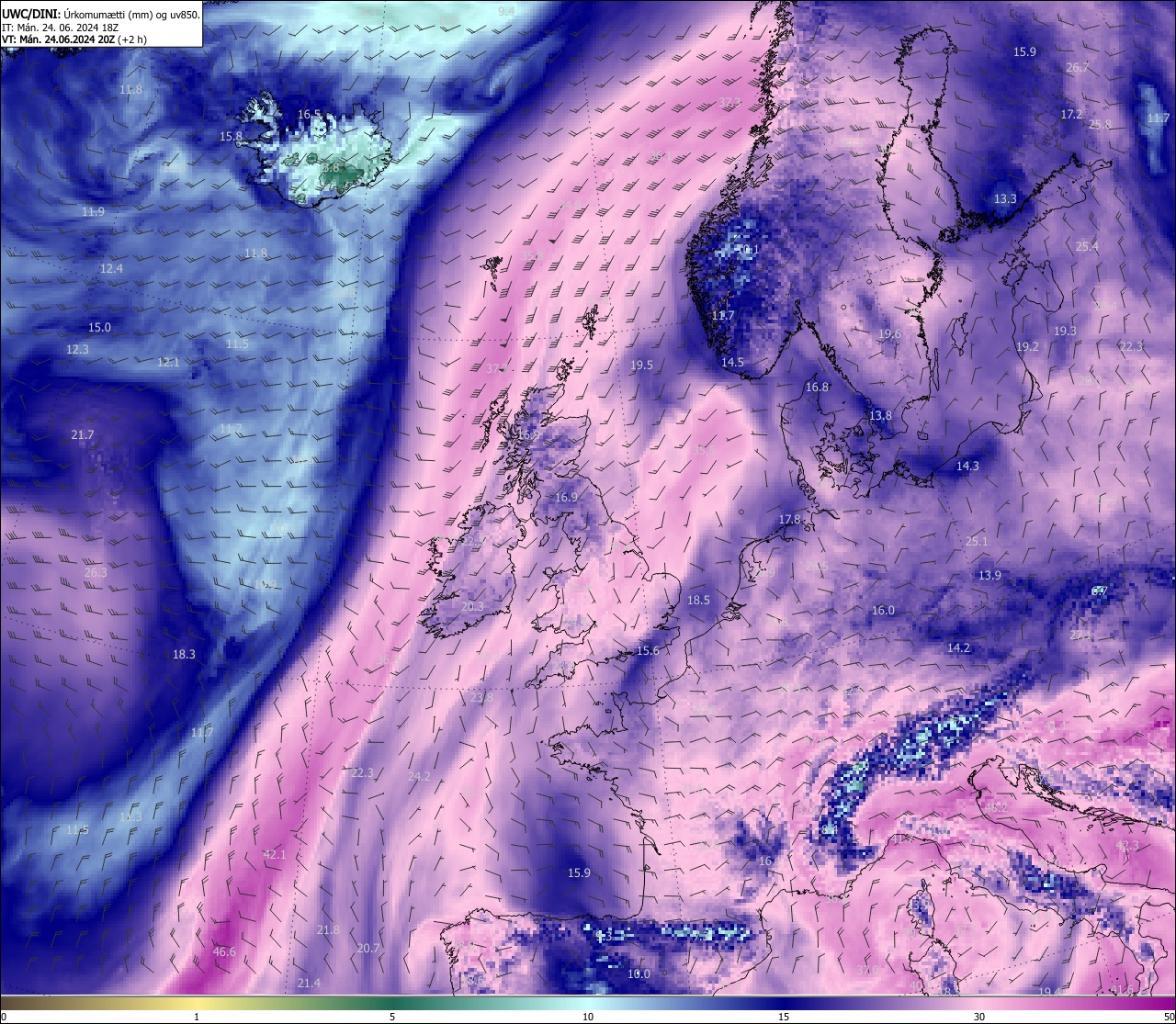1176x1024 pixels.
Task: Click the 13.8 value on the map
Action: tap(880, 415)
